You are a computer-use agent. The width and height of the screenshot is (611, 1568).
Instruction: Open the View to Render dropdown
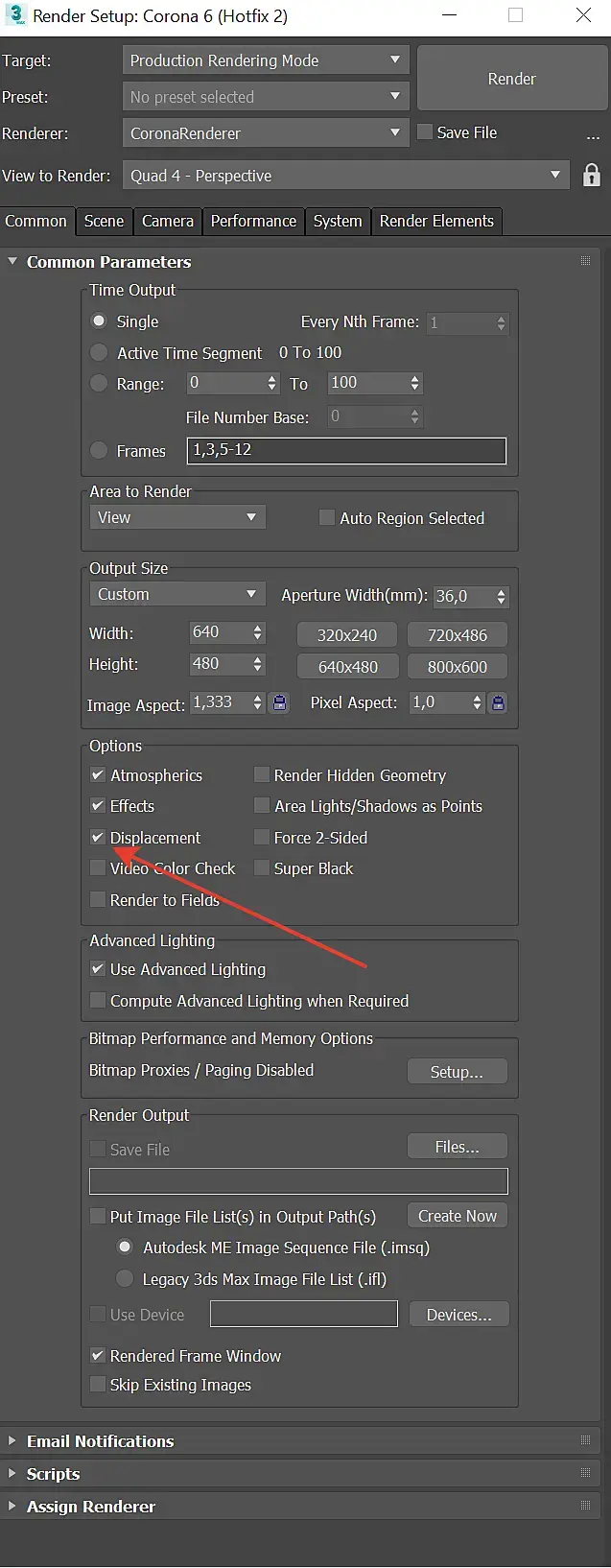(x=346, y=176)
